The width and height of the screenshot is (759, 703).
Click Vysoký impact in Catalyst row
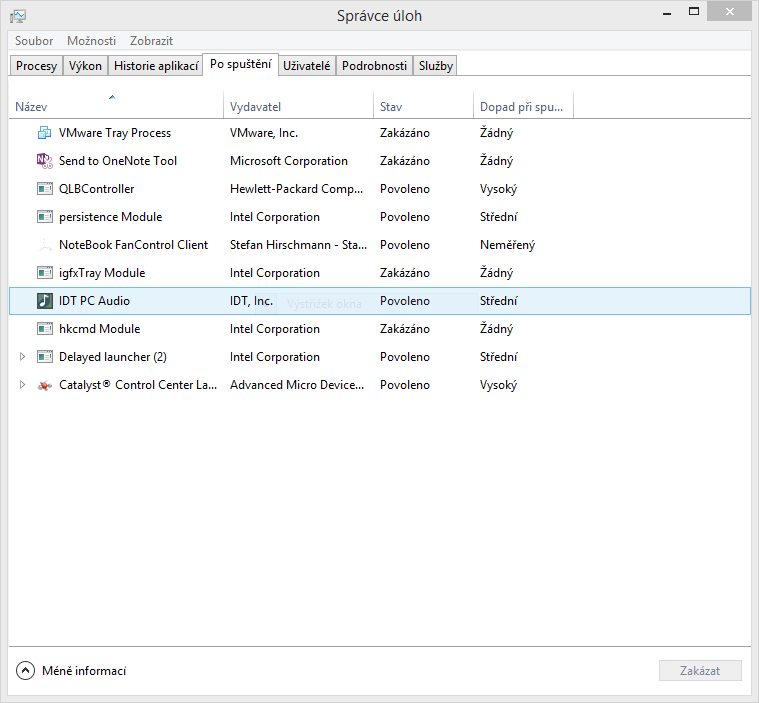499,385
